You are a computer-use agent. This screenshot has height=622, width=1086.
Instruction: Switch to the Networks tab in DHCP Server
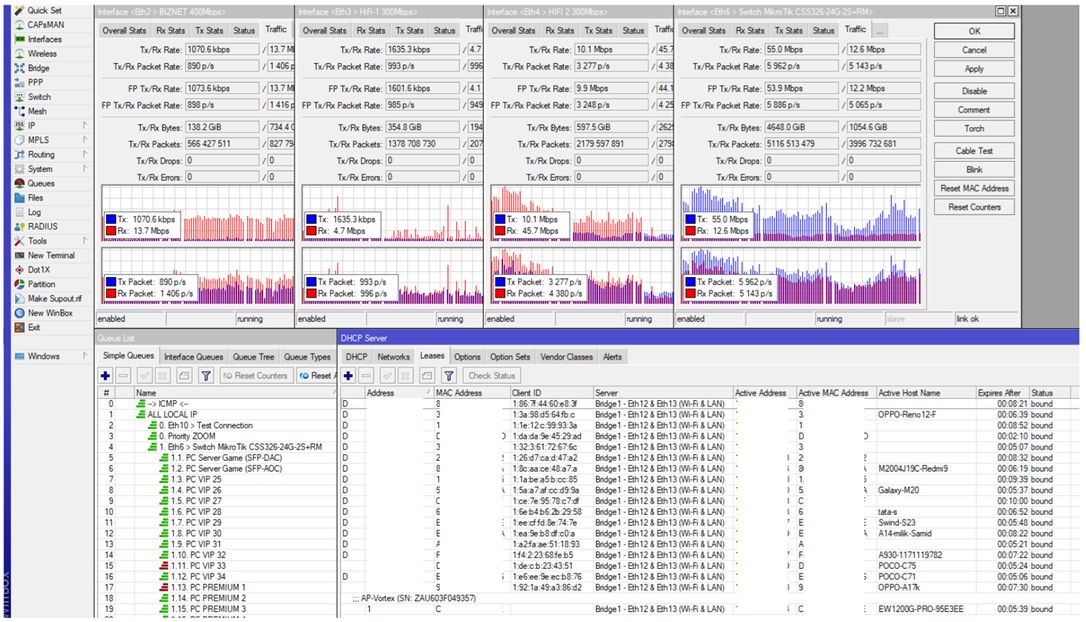coord(393,357)
